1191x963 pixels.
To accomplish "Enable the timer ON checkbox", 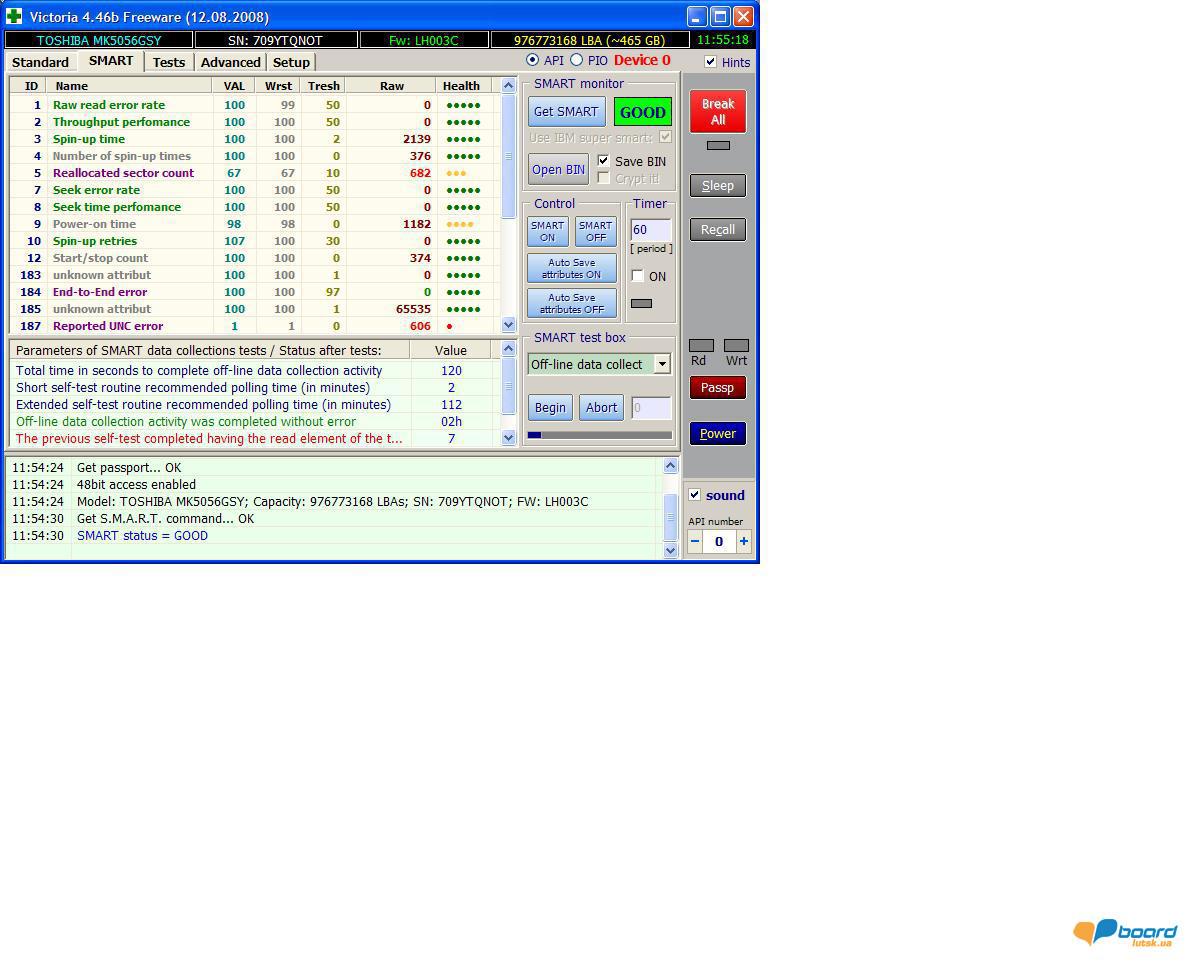I will 638,276.
